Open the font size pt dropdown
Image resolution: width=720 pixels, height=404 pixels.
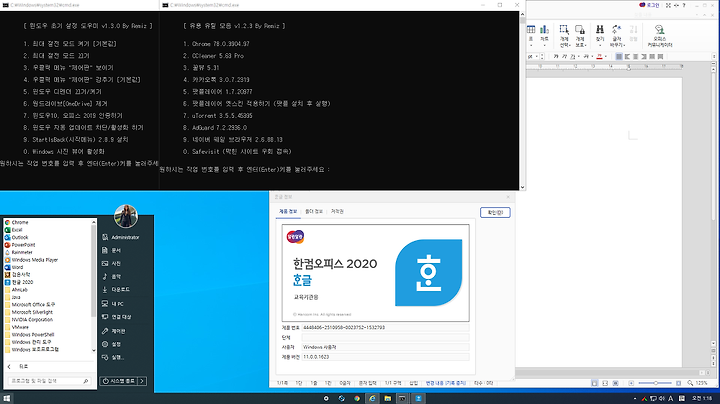[x=537, y=56]
